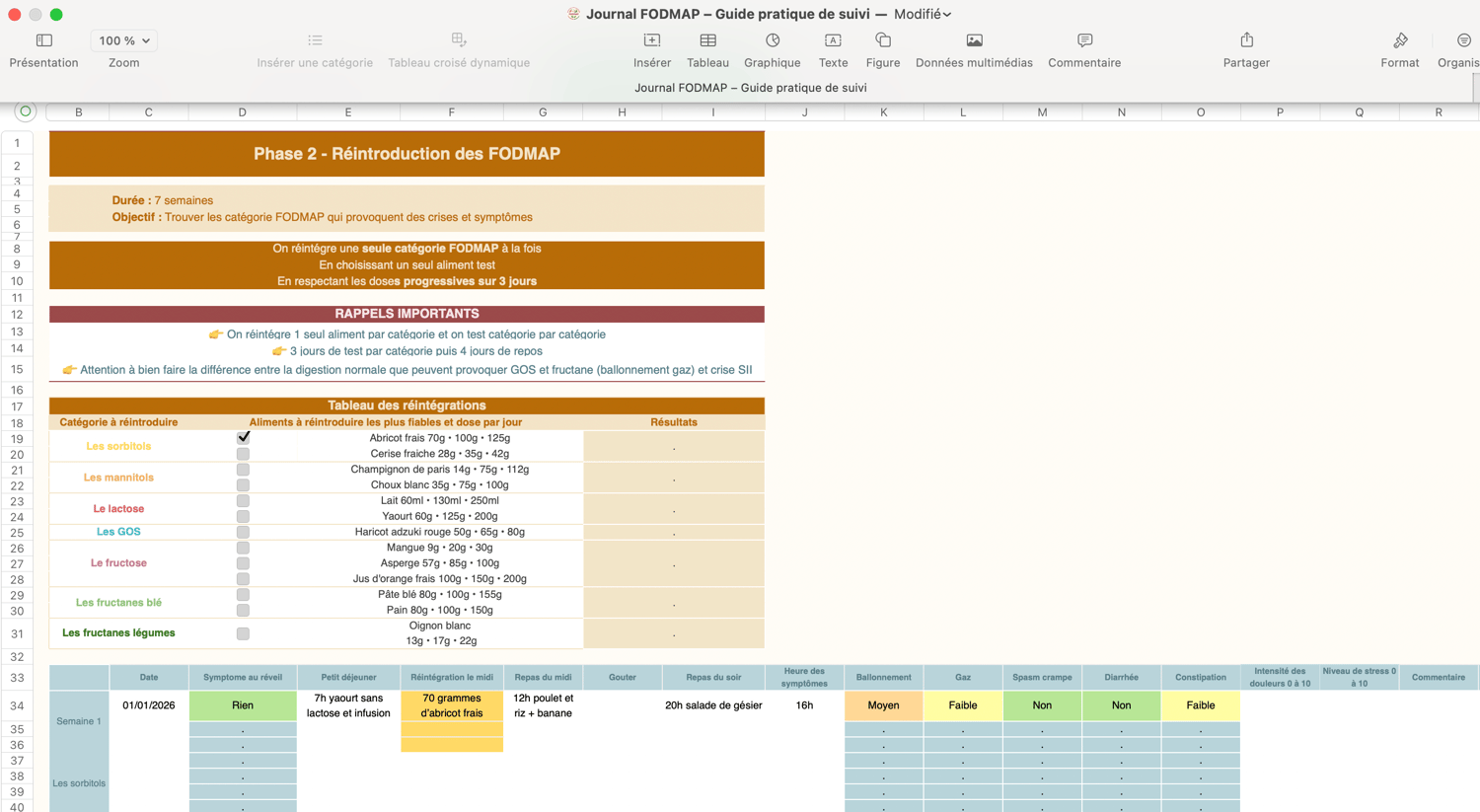
Task: Select the Semaine 1 label cell
Action: (79, 721)
